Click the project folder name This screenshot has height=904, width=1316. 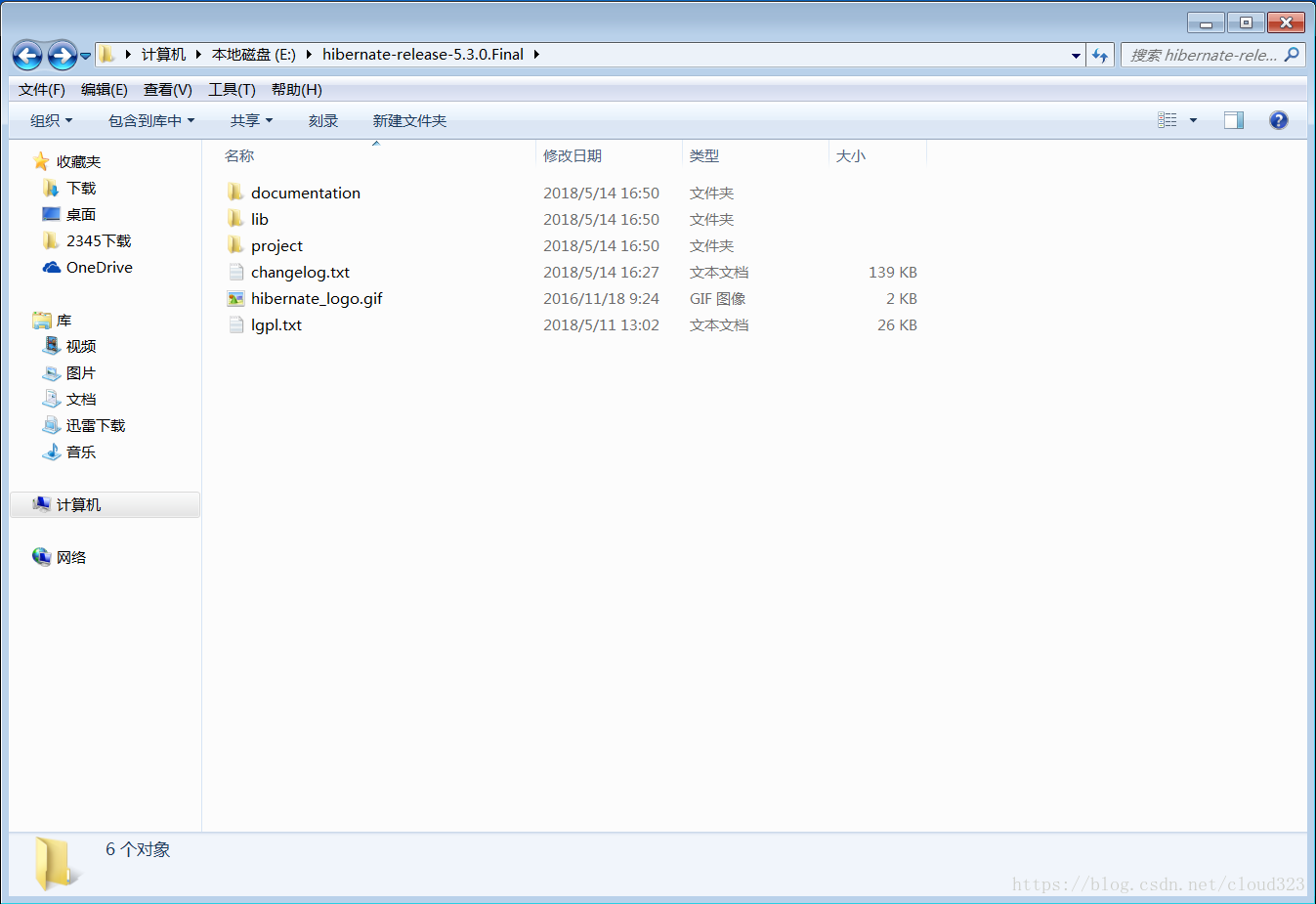click(276, 246)
